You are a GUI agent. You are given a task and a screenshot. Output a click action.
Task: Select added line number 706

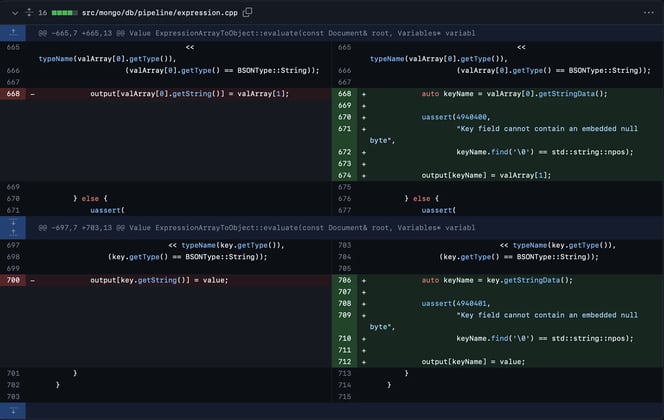click(345, 280)
